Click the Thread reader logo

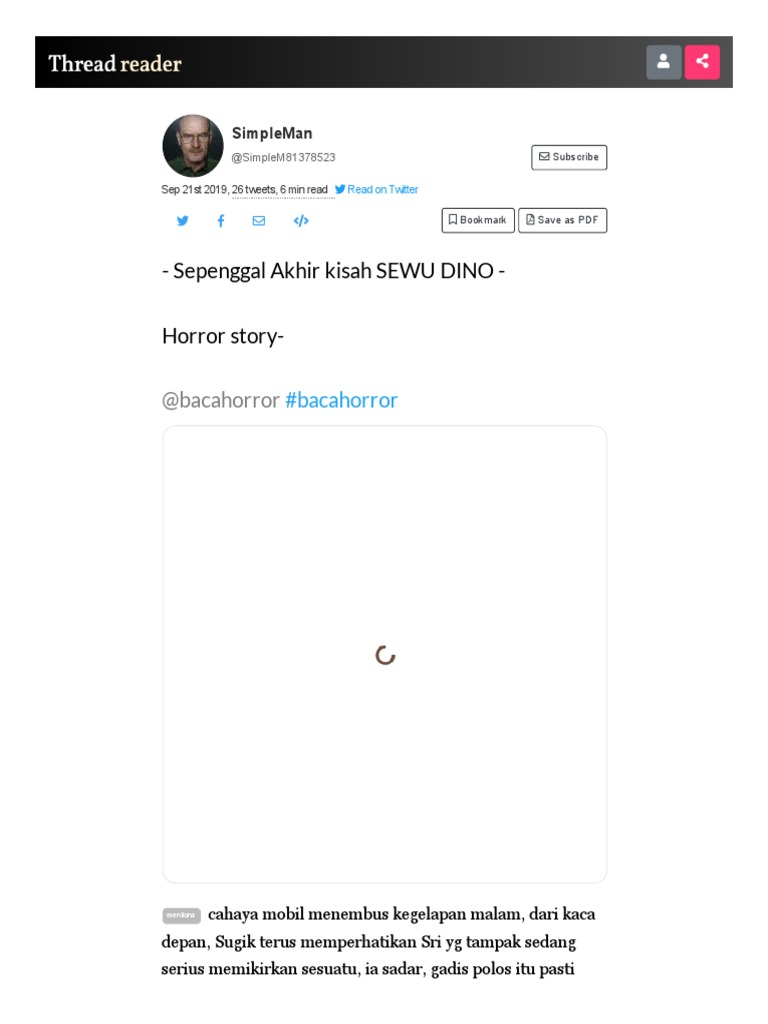(x=115, y=63)
